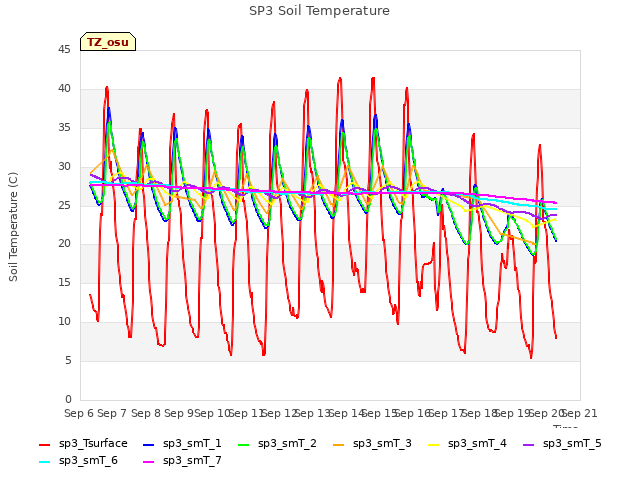This screenshot has width=640, height=480.
Task: Click the chart title SP3 Soil Temperature
Action: click(x=320, y=11)
